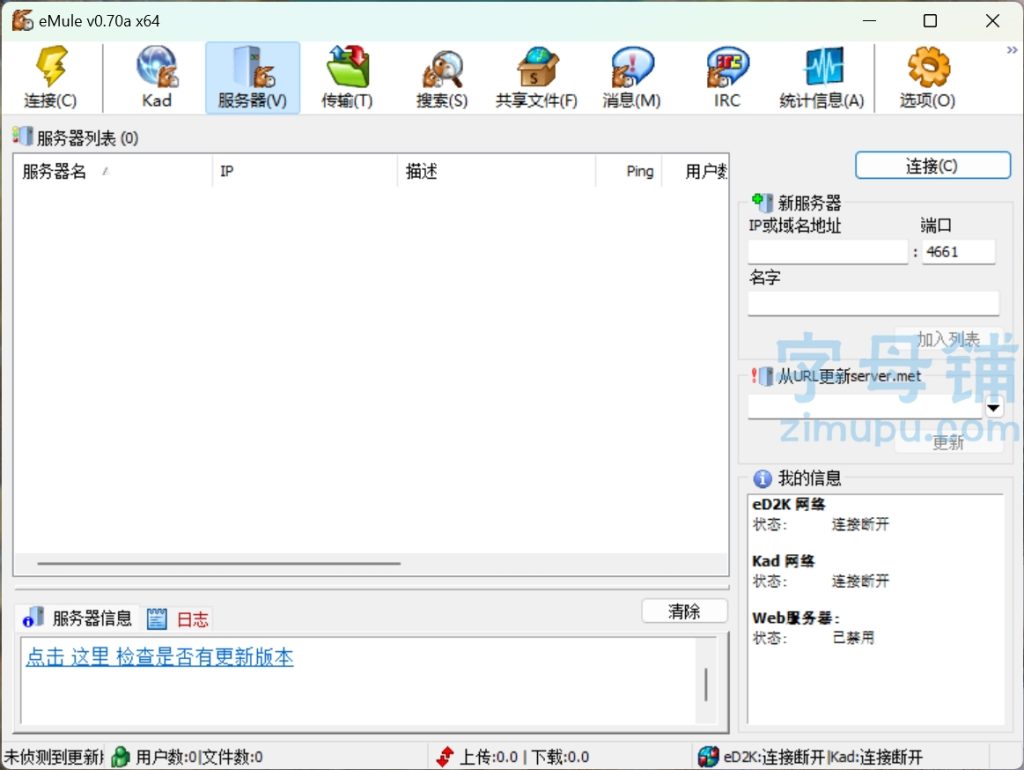Focus the server Name (名字) field
The width and height of the screenshot is (1024, 770).
pyautogui.click(x=873, y=304)
